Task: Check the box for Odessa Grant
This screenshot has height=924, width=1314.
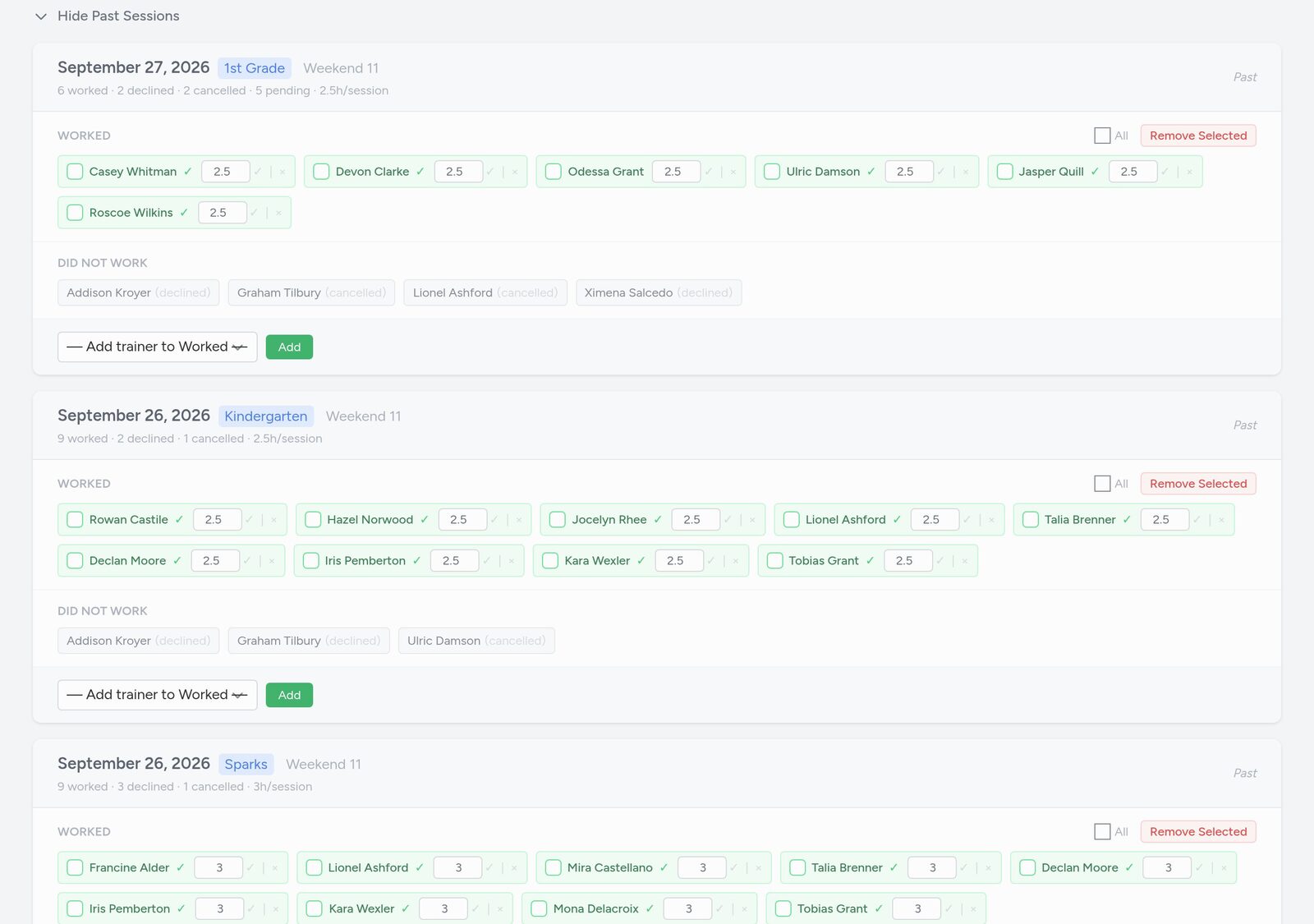Action: click(x=554, y=172)
